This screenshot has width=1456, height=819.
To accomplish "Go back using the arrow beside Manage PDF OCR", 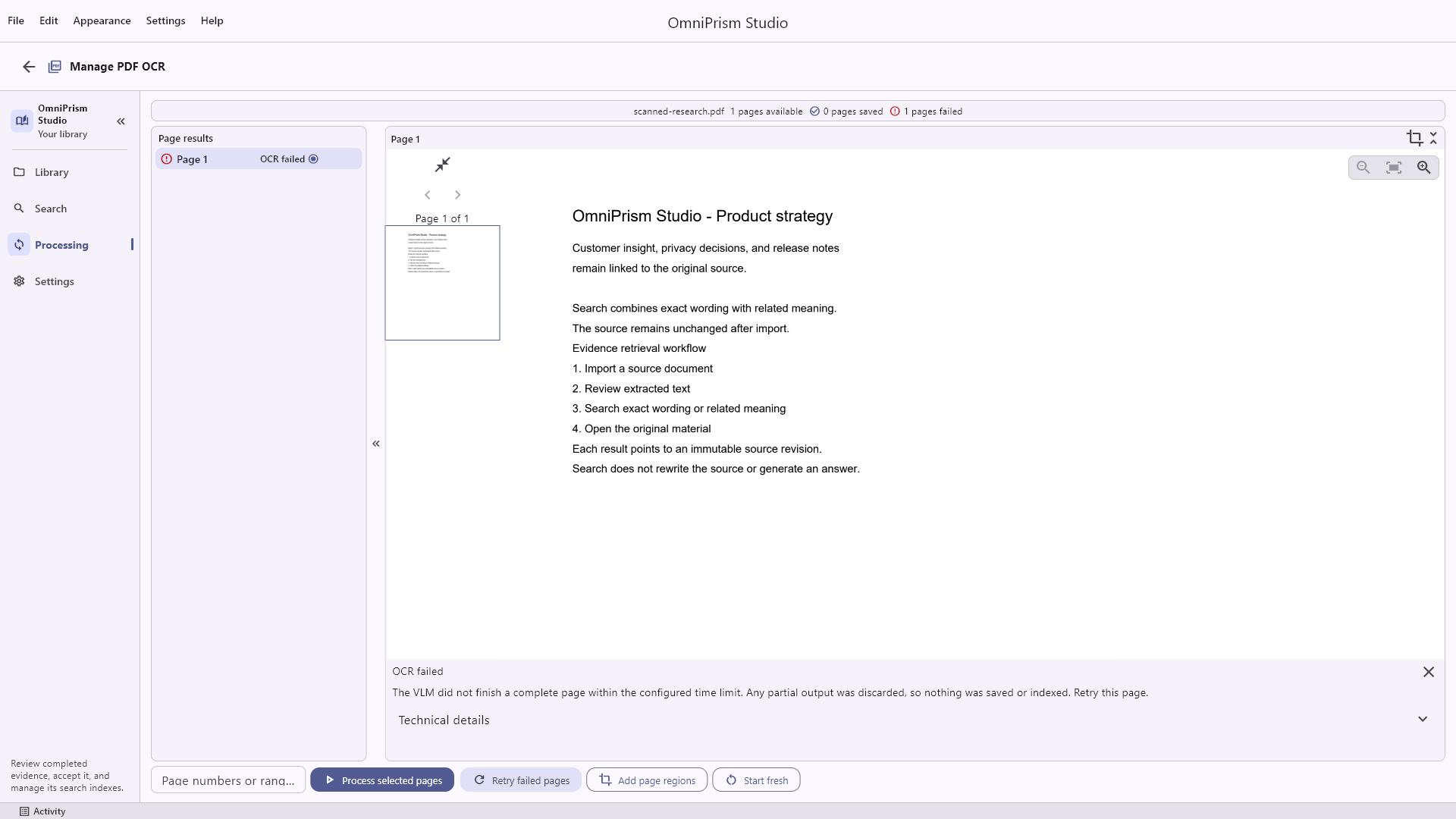I will (x=29, y=67).
